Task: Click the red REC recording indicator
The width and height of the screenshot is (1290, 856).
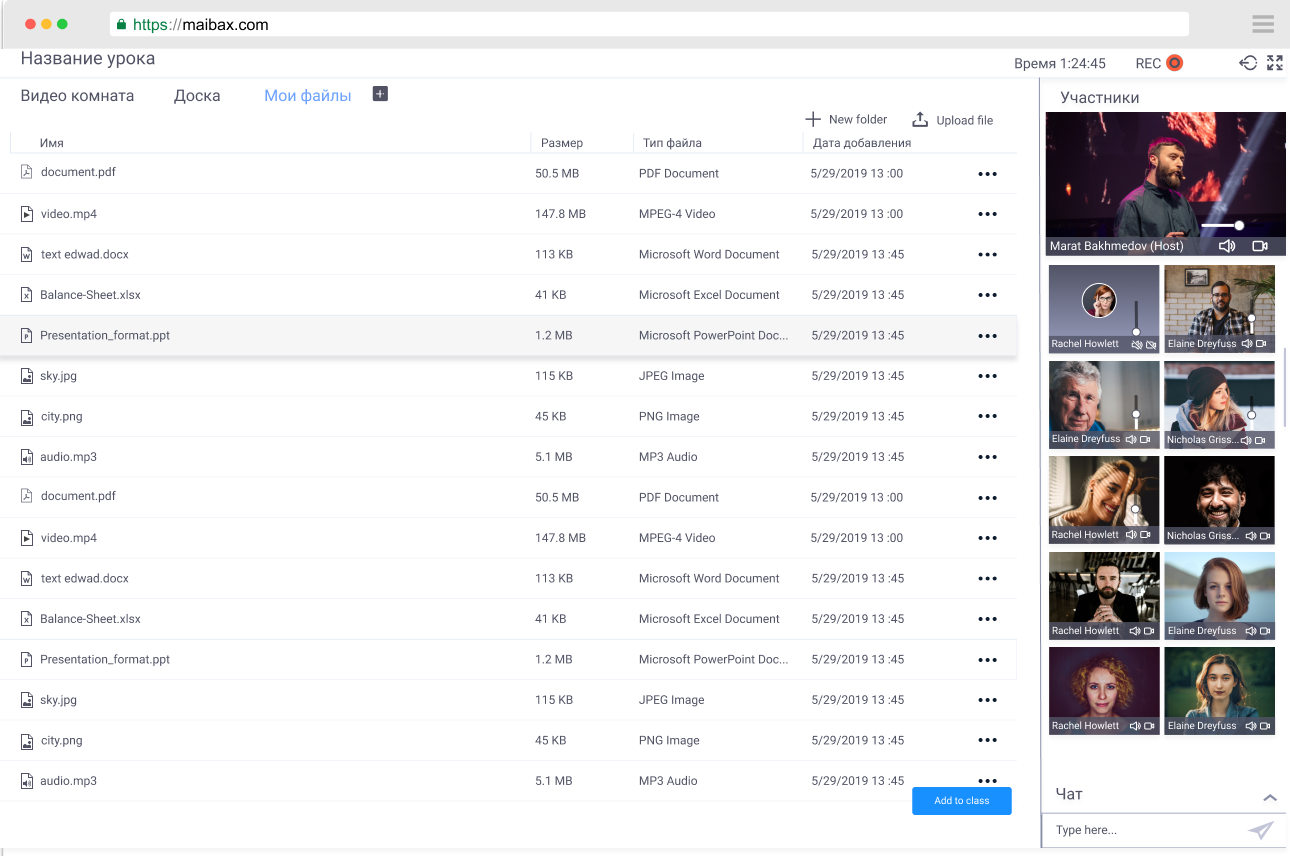Action: click(1175, 63)
